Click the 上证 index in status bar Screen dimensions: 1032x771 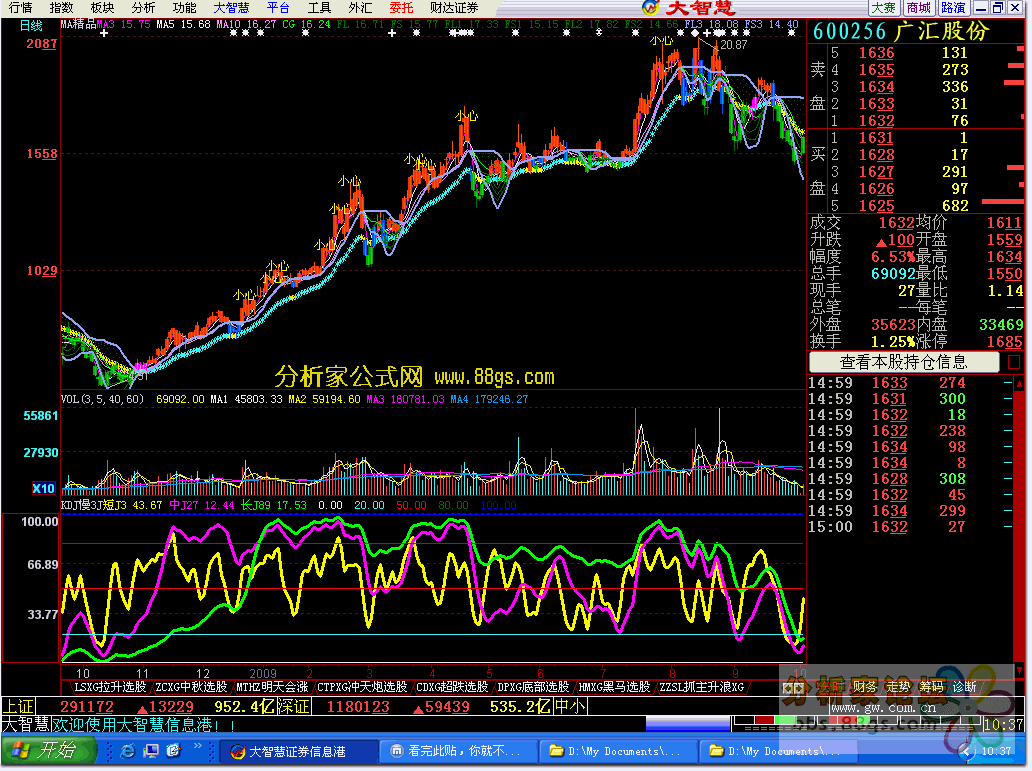coord(18,706)
